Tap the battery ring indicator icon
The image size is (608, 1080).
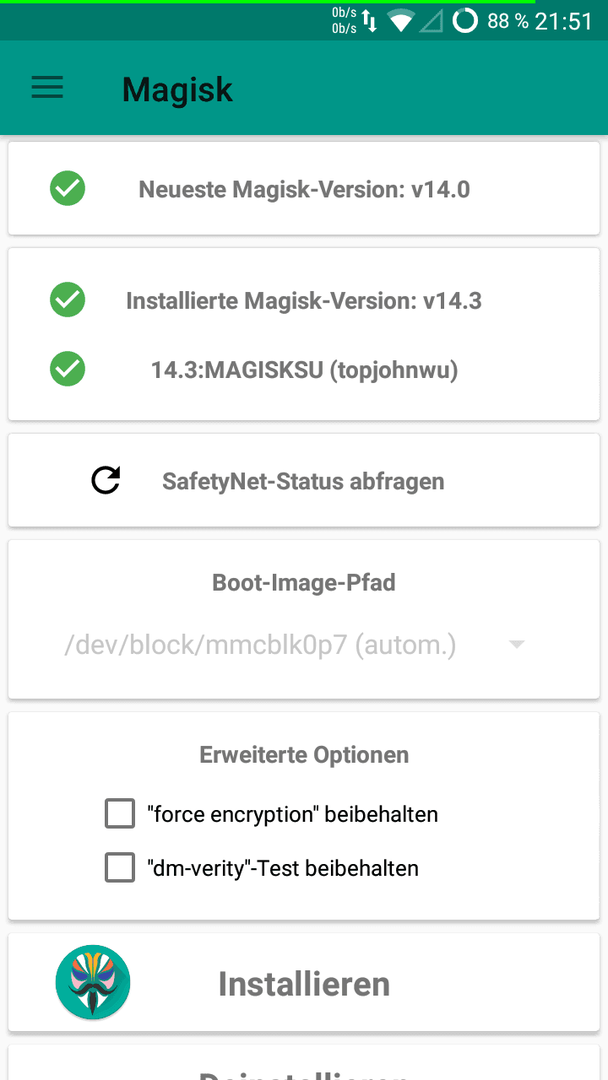[465, 21]
